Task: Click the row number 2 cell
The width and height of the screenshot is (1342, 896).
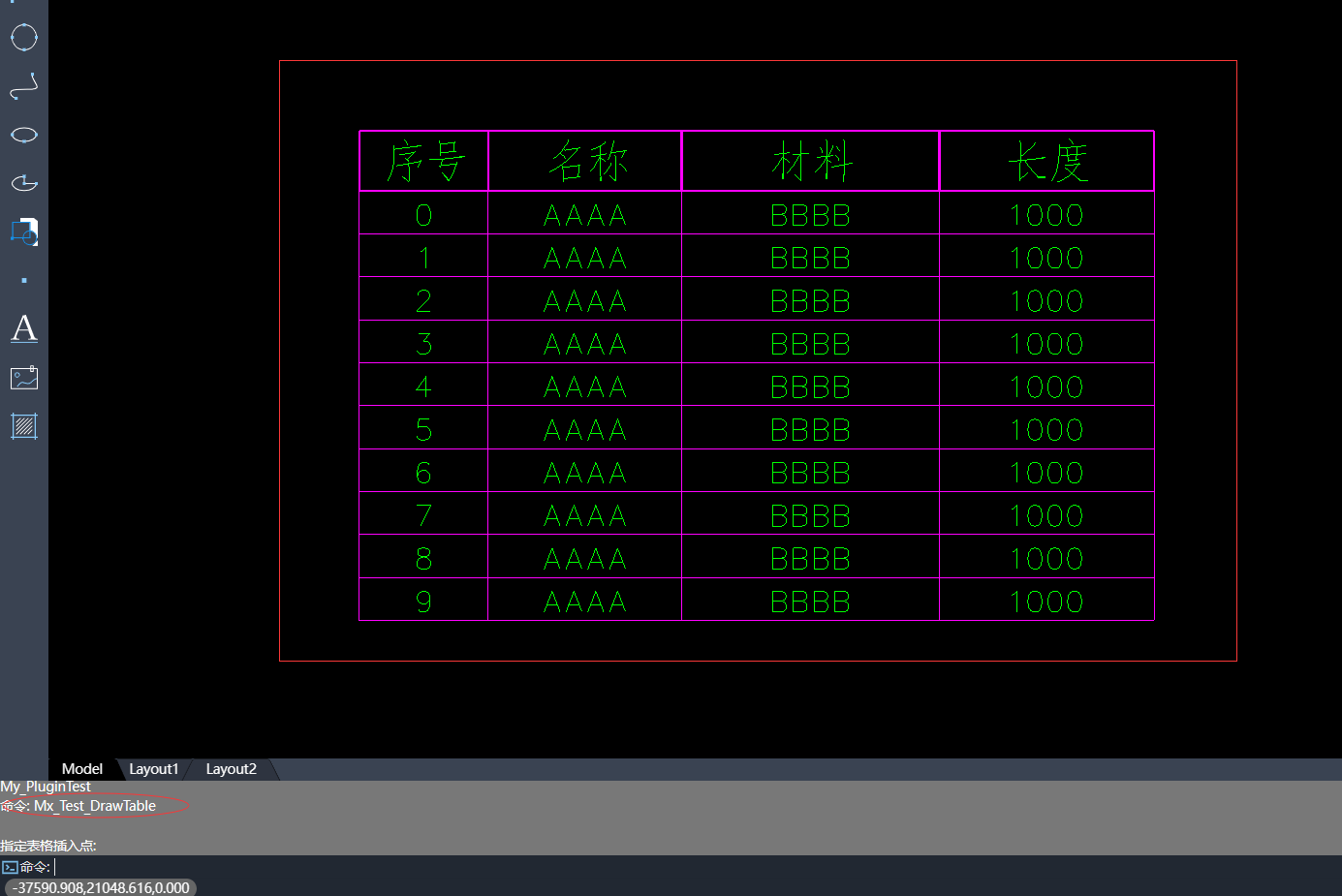Action: [424, 300]
